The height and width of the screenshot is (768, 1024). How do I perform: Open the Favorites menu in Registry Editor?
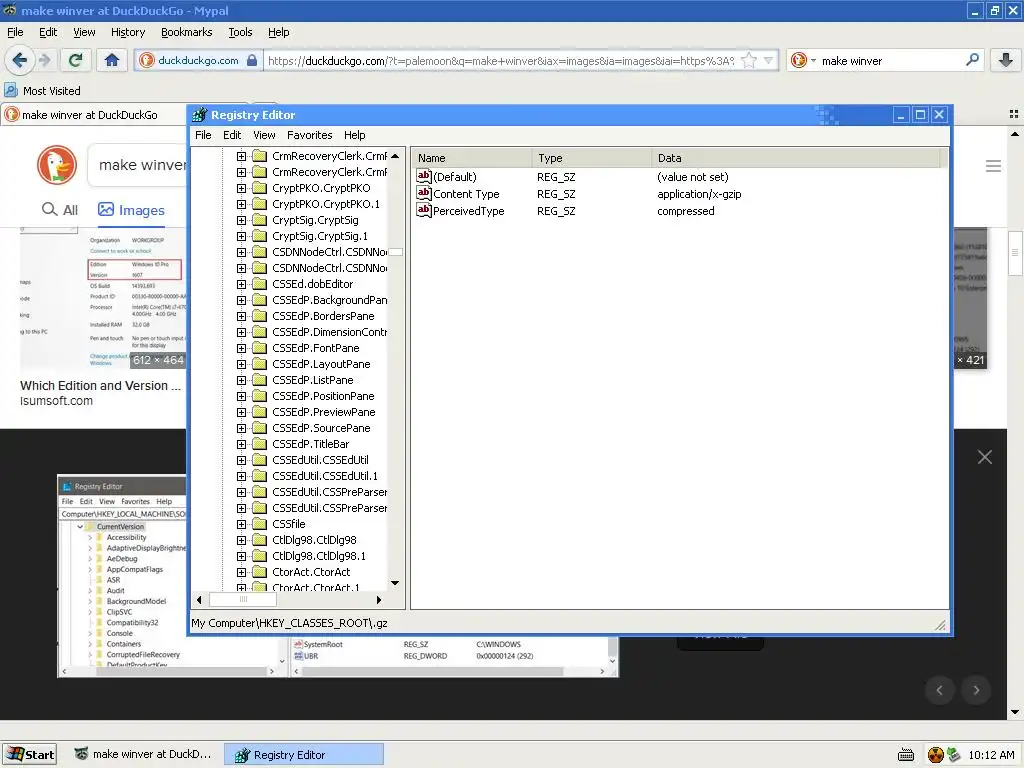click(310, 135)
